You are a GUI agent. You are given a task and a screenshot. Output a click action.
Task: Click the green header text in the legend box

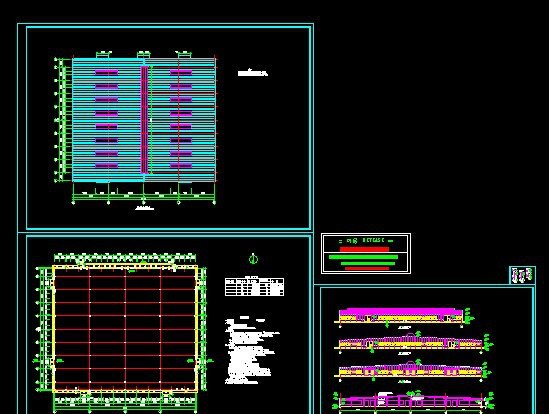[366, 241]
